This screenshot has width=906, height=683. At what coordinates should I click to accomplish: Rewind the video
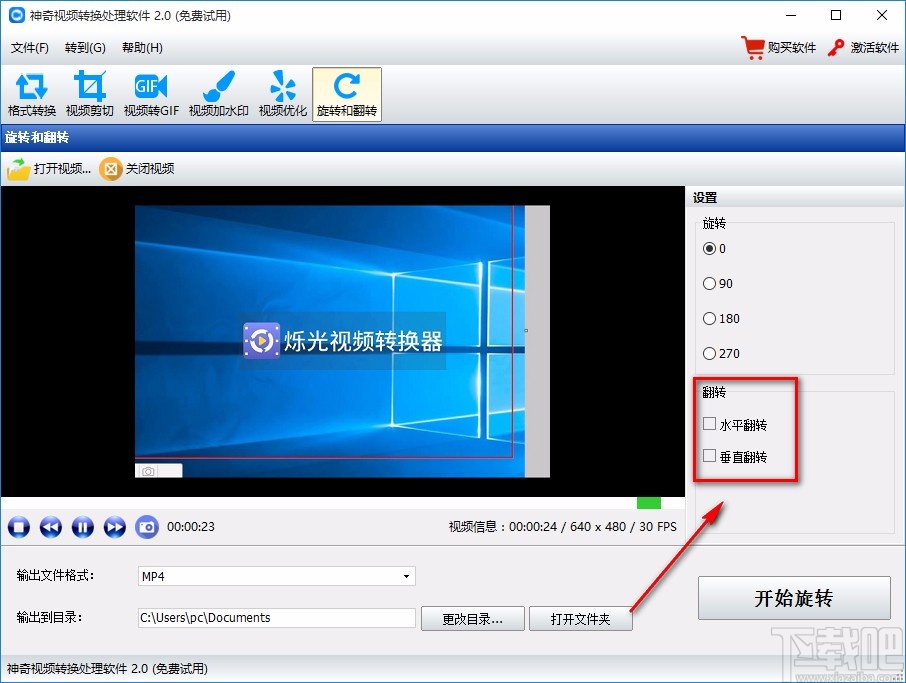[x=51, y=527]
